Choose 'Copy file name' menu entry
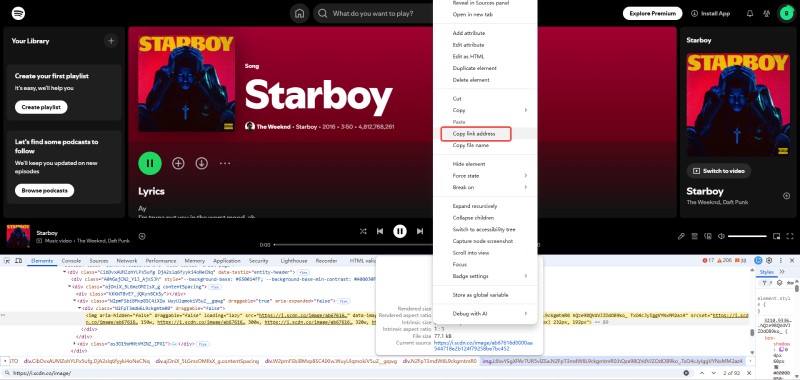This screenshot has height=380, width=800. pyautogui.click(x=485, y=145)
